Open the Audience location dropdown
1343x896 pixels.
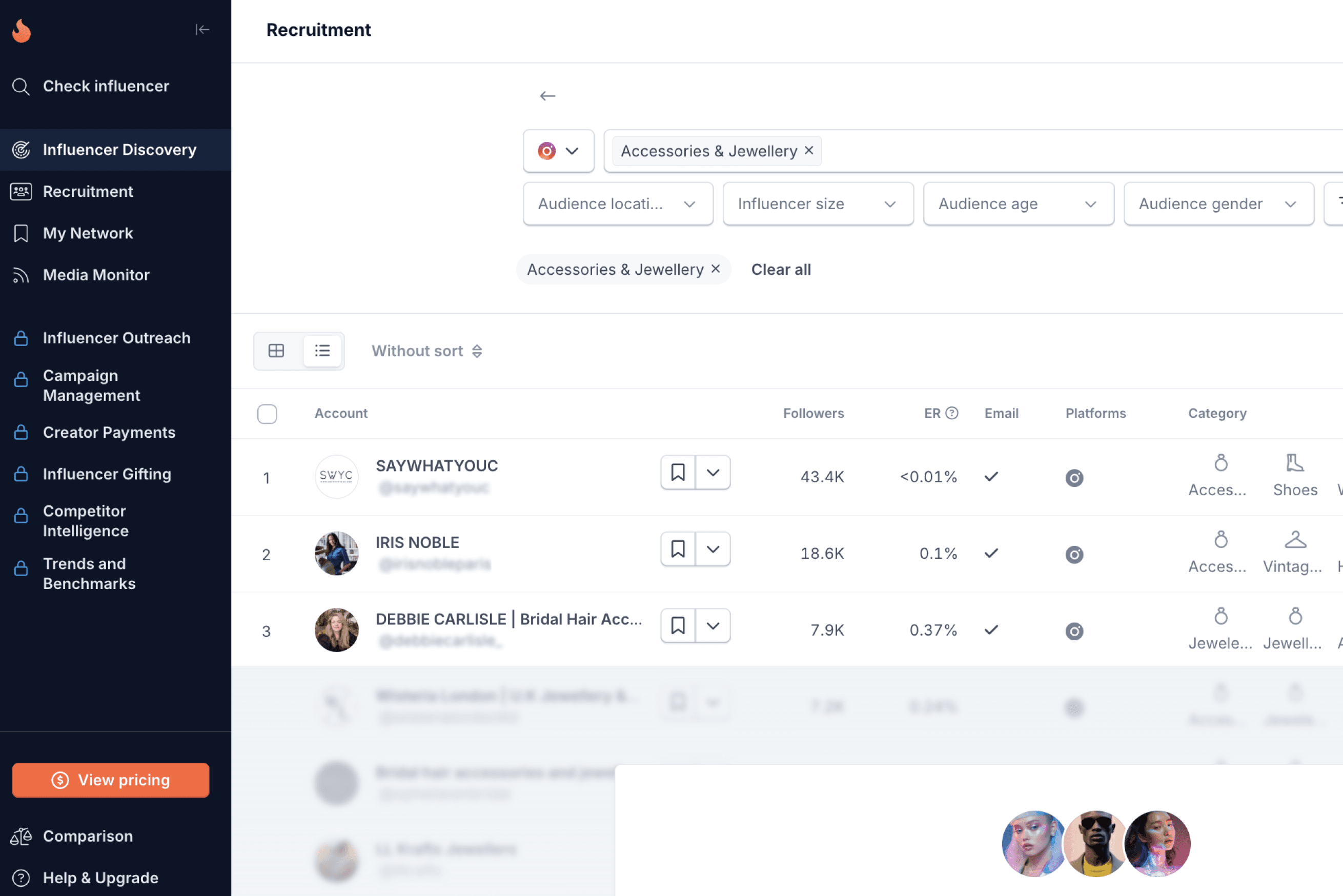(x=618, y=203)
